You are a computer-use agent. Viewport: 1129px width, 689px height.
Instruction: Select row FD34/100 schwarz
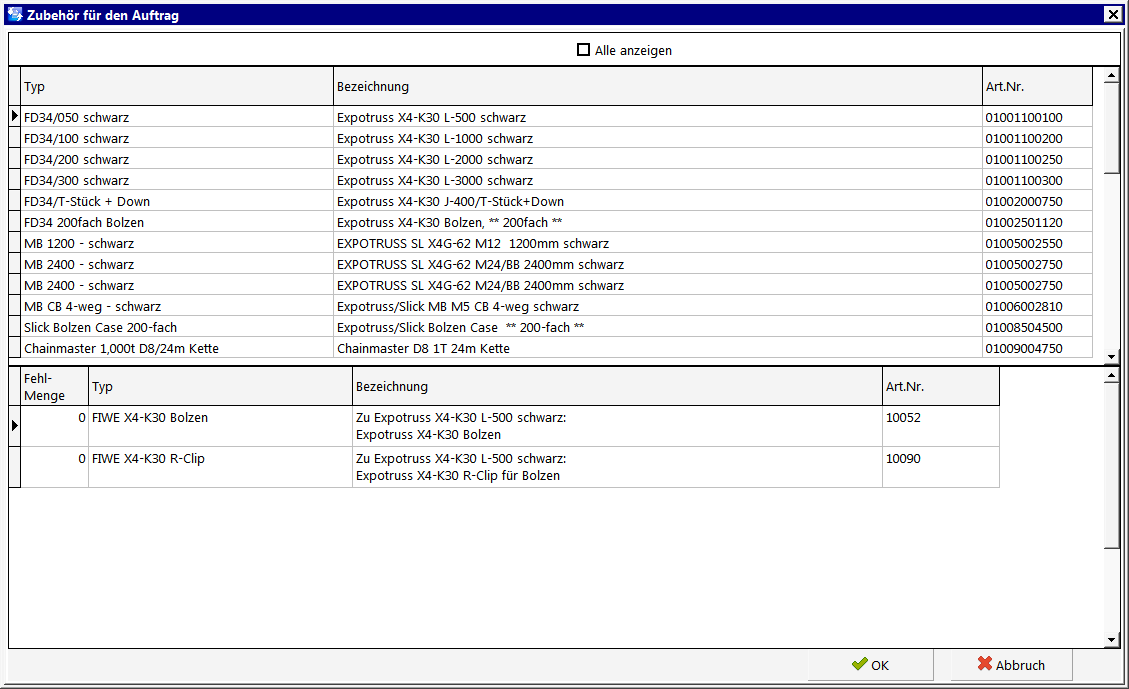point(556,138)
